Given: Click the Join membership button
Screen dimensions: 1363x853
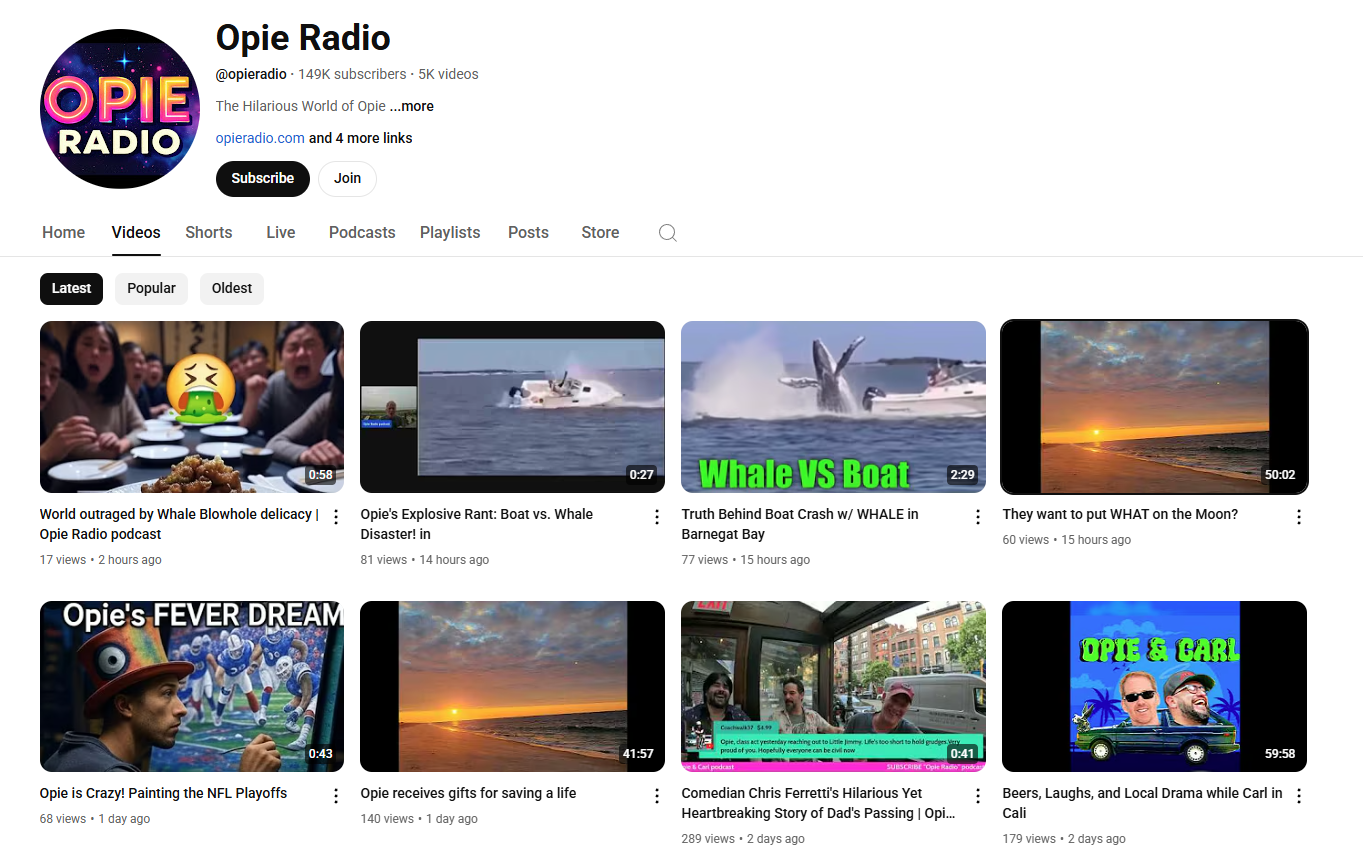Looking at the screenshot, I should tap(347, 178).
